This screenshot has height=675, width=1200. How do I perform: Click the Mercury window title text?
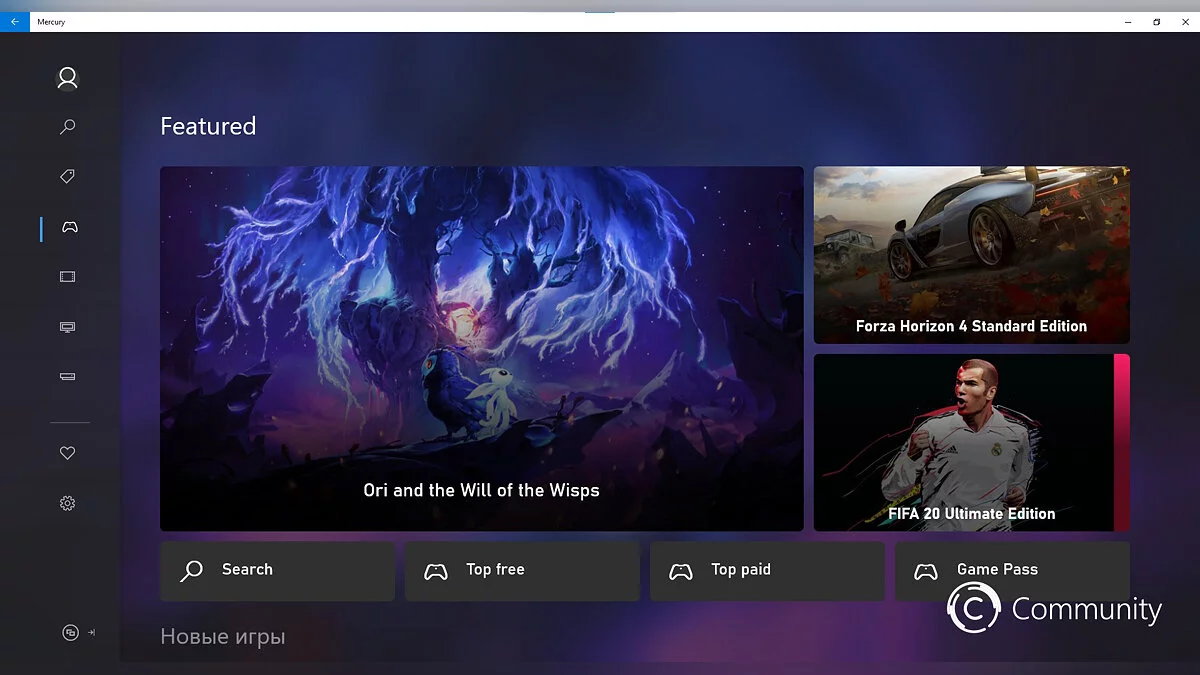pos(51,22)
